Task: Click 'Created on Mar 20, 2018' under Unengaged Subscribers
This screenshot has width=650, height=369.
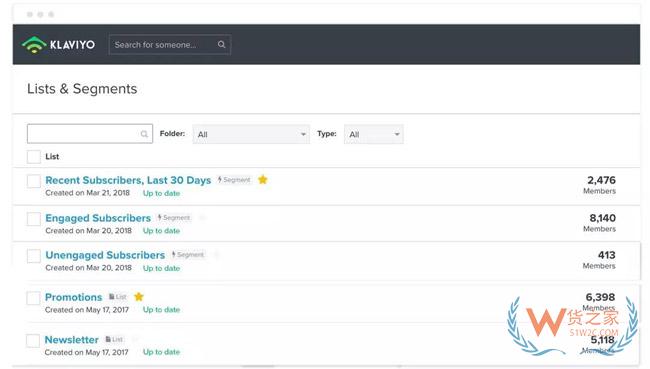Action: click(88, 268)
